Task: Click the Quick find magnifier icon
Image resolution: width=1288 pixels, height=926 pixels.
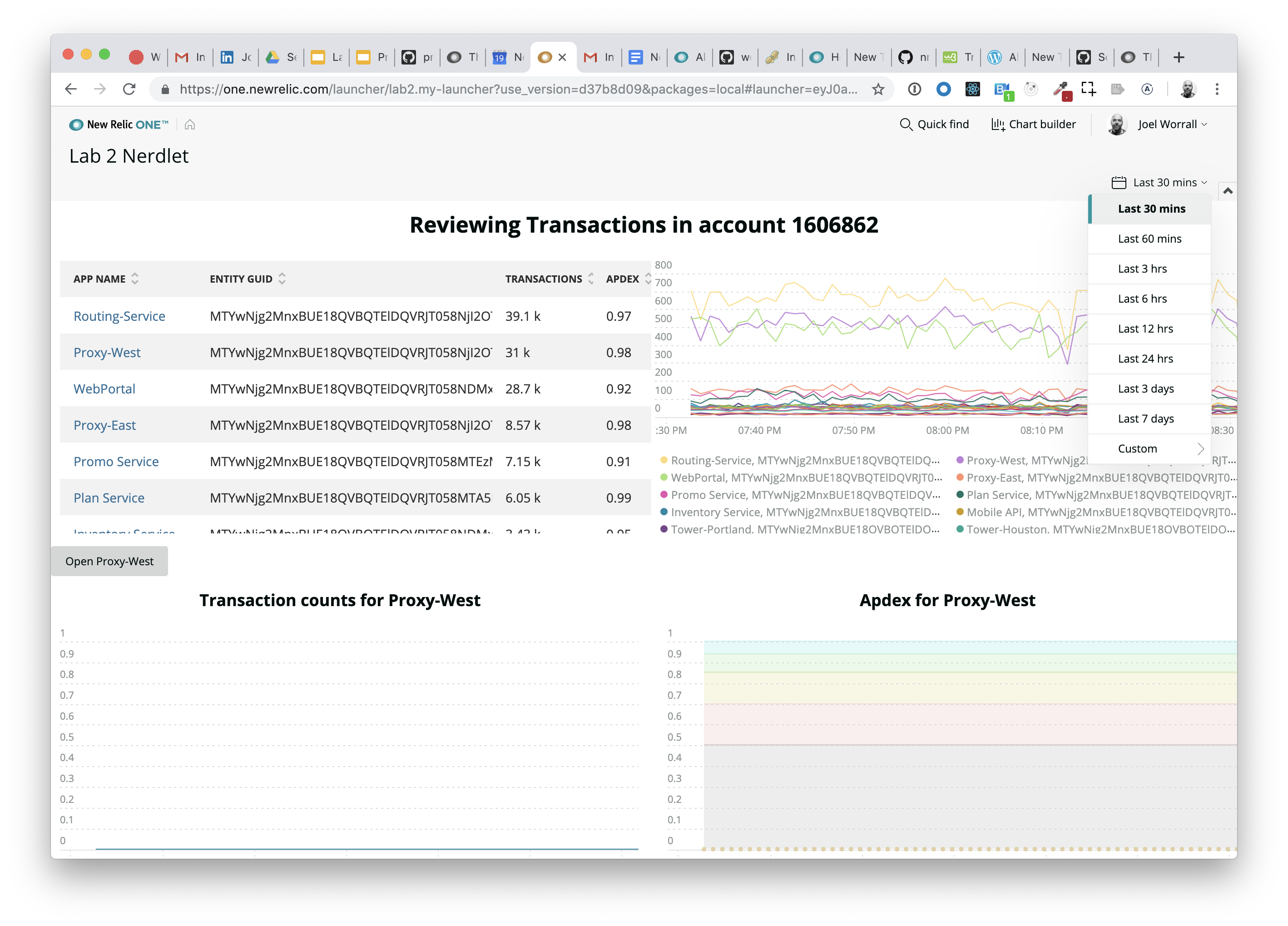Action: click(905, 124)
